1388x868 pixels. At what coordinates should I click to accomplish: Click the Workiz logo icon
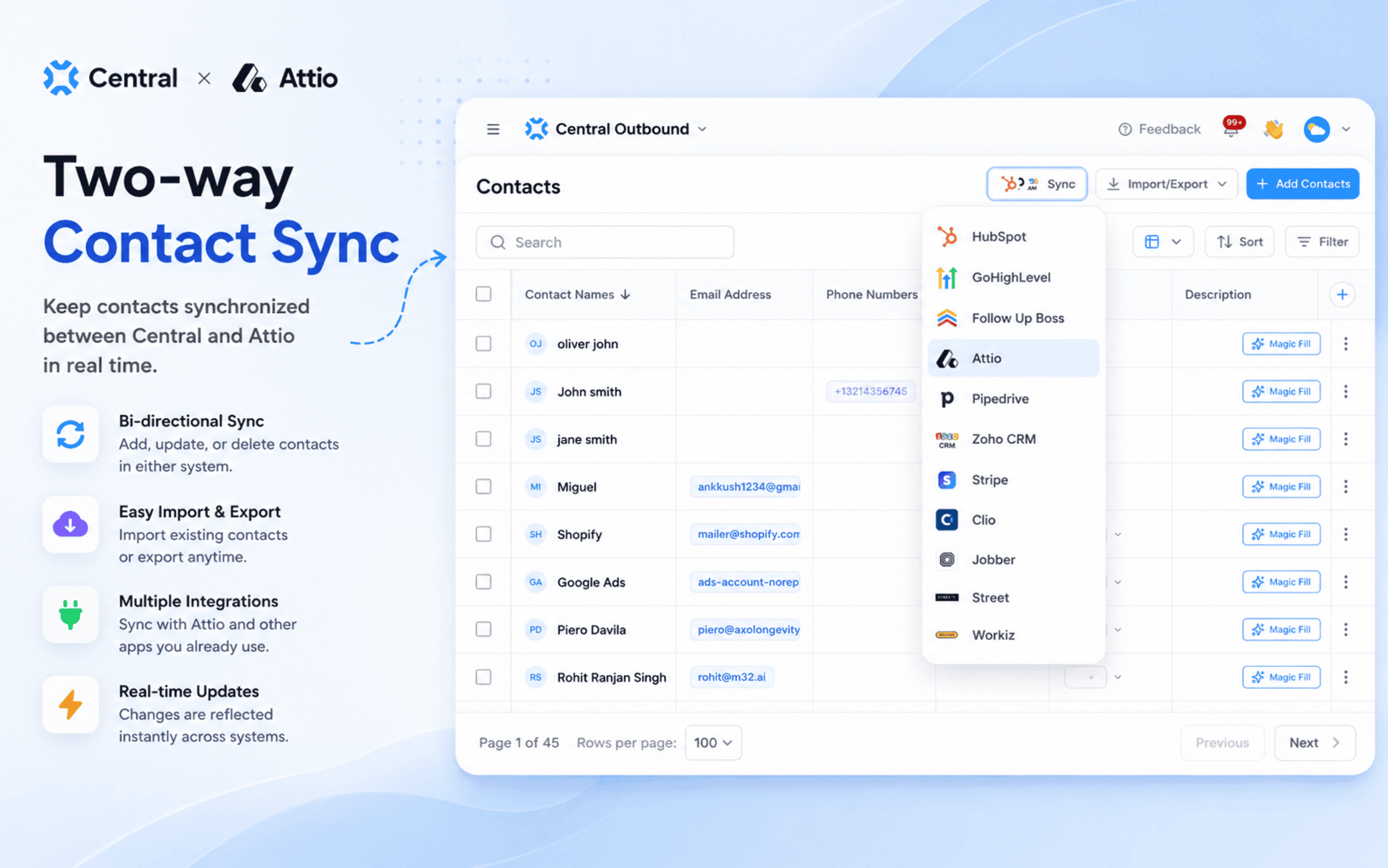[946, 635]
